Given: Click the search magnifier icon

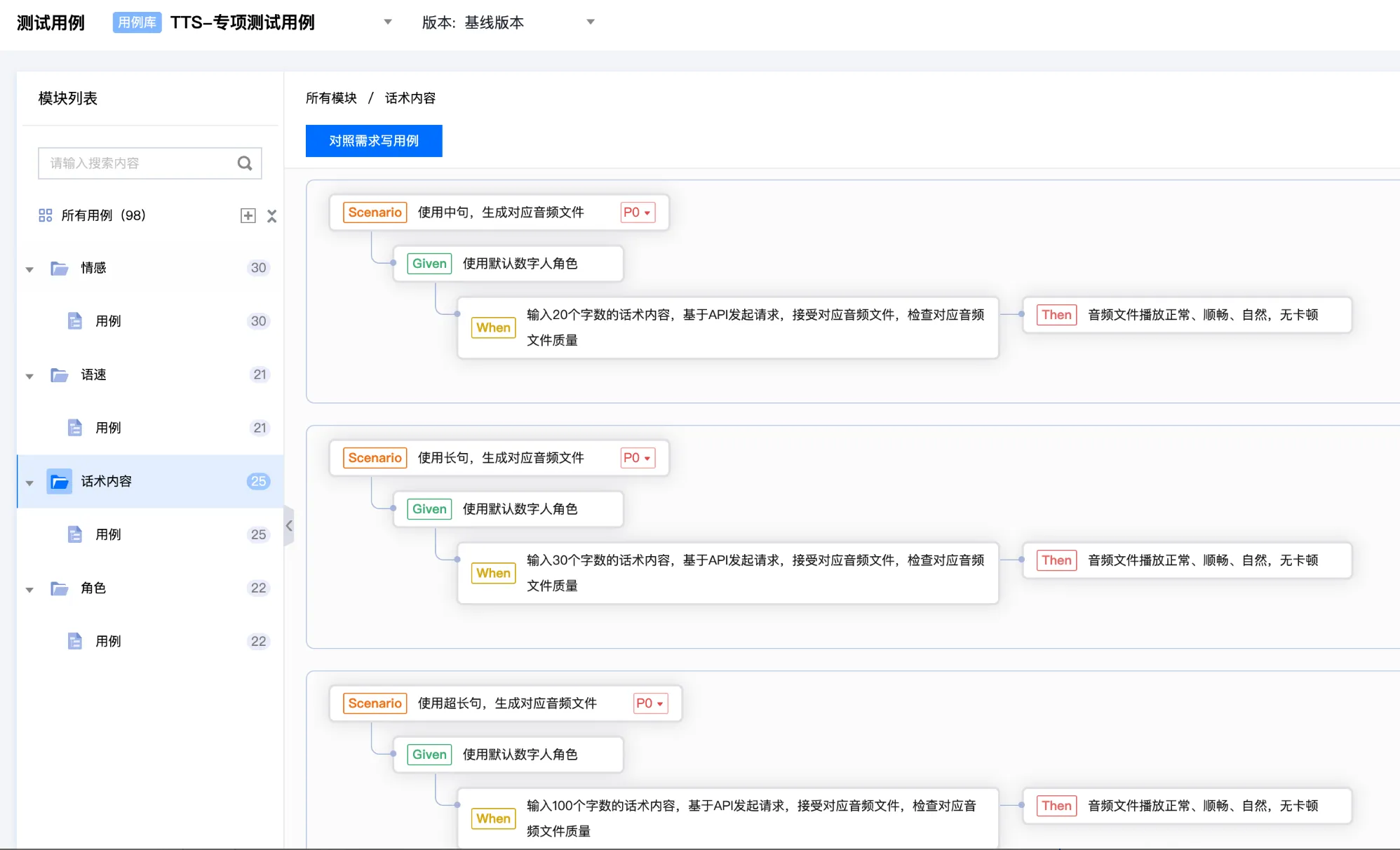Looking at the screenshot, I should click(x=244, y=163).
